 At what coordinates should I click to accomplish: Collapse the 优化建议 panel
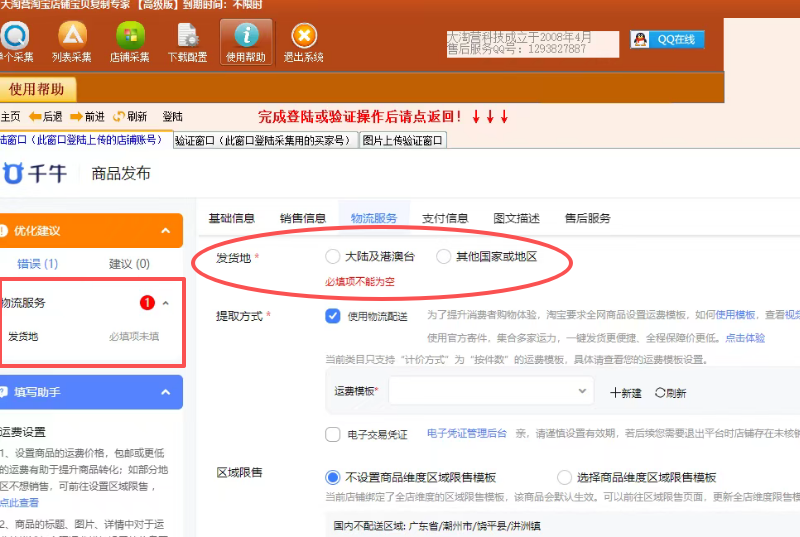point(166,231)
